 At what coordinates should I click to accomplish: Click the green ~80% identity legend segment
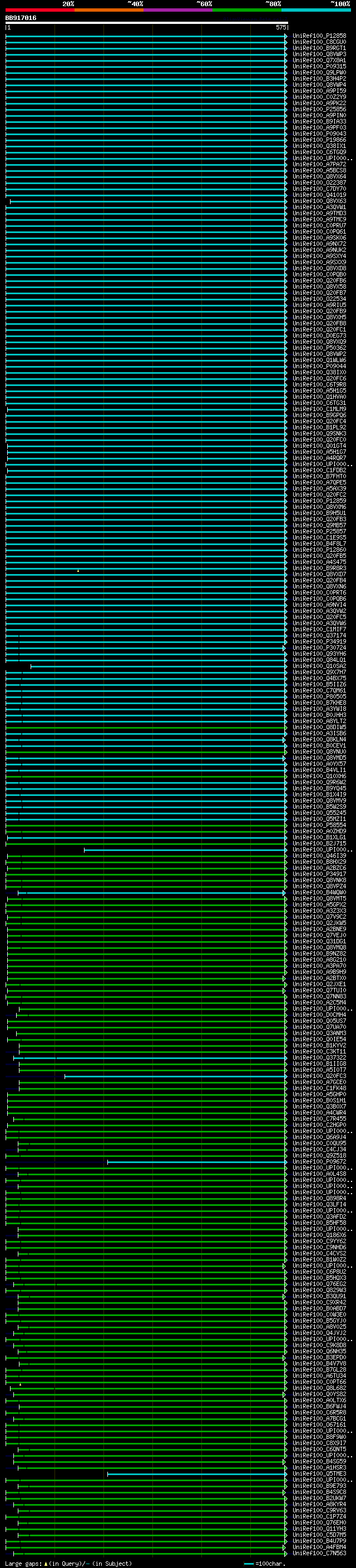(x=247, y=10)
